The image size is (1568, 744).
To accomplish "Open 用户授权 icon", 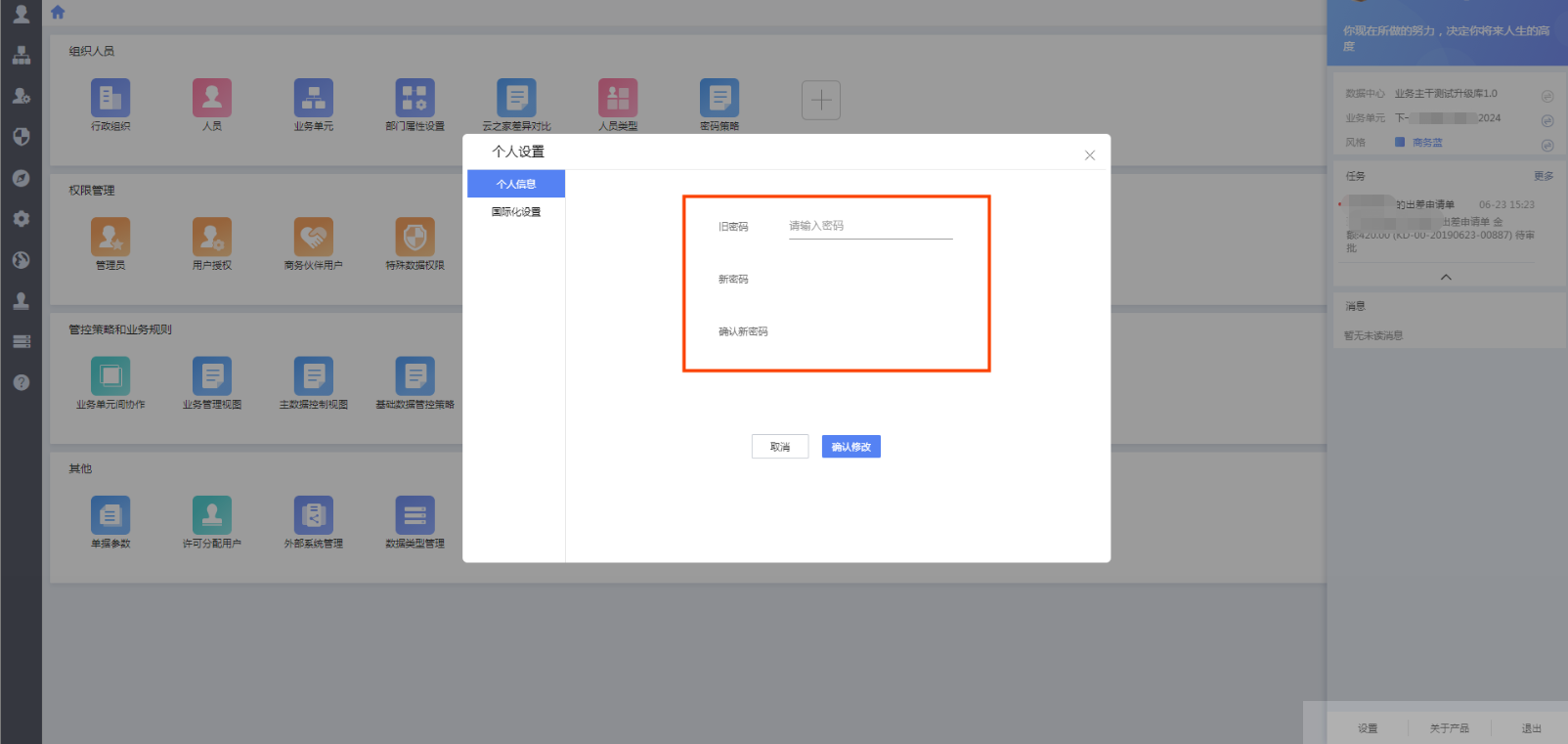I will coord(212,237).
